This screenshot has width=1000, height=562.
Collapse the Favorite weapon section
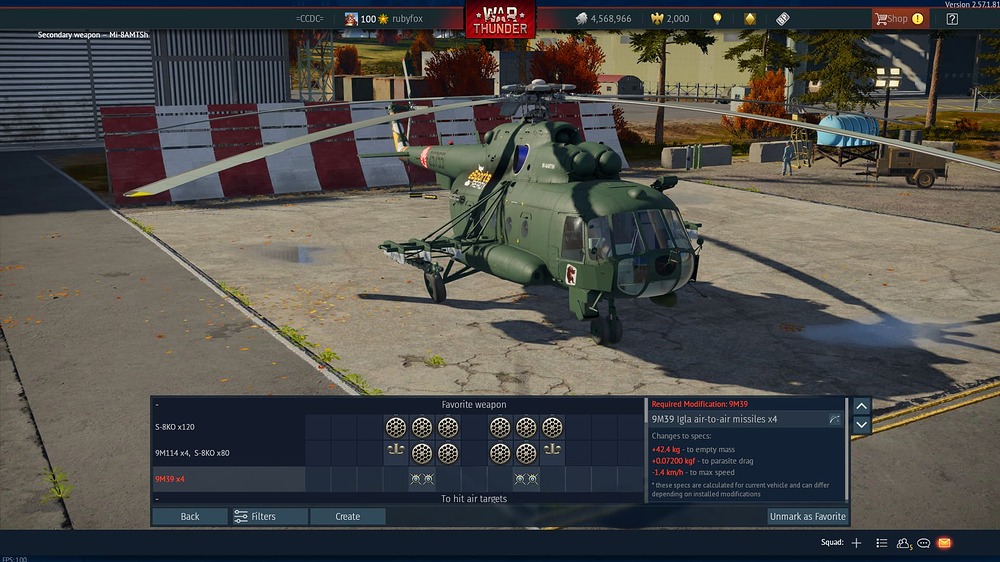[x=157, y=404]
